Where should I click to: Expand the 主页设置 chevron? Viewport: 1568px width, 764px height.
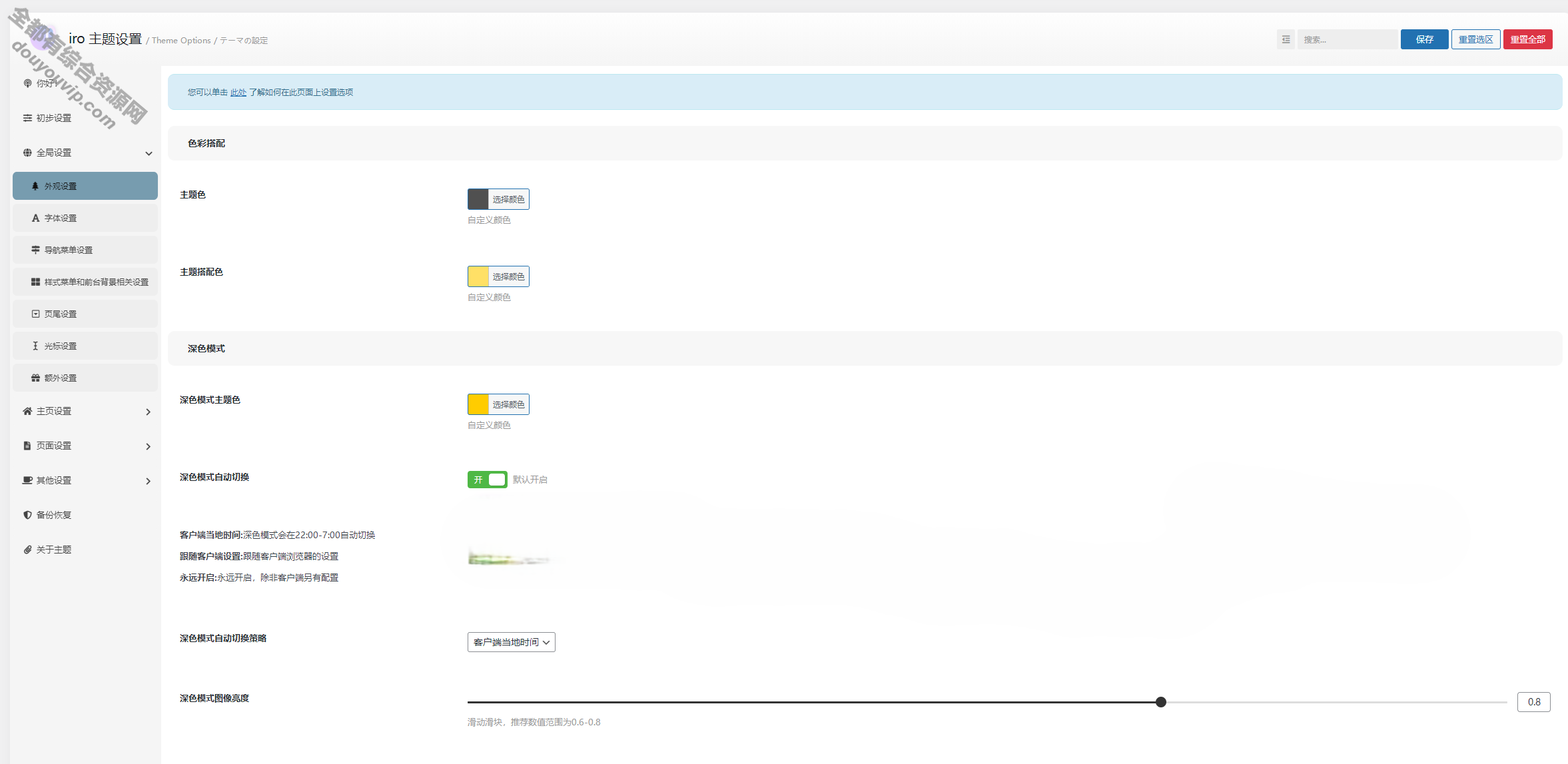[x=148, y=412]
